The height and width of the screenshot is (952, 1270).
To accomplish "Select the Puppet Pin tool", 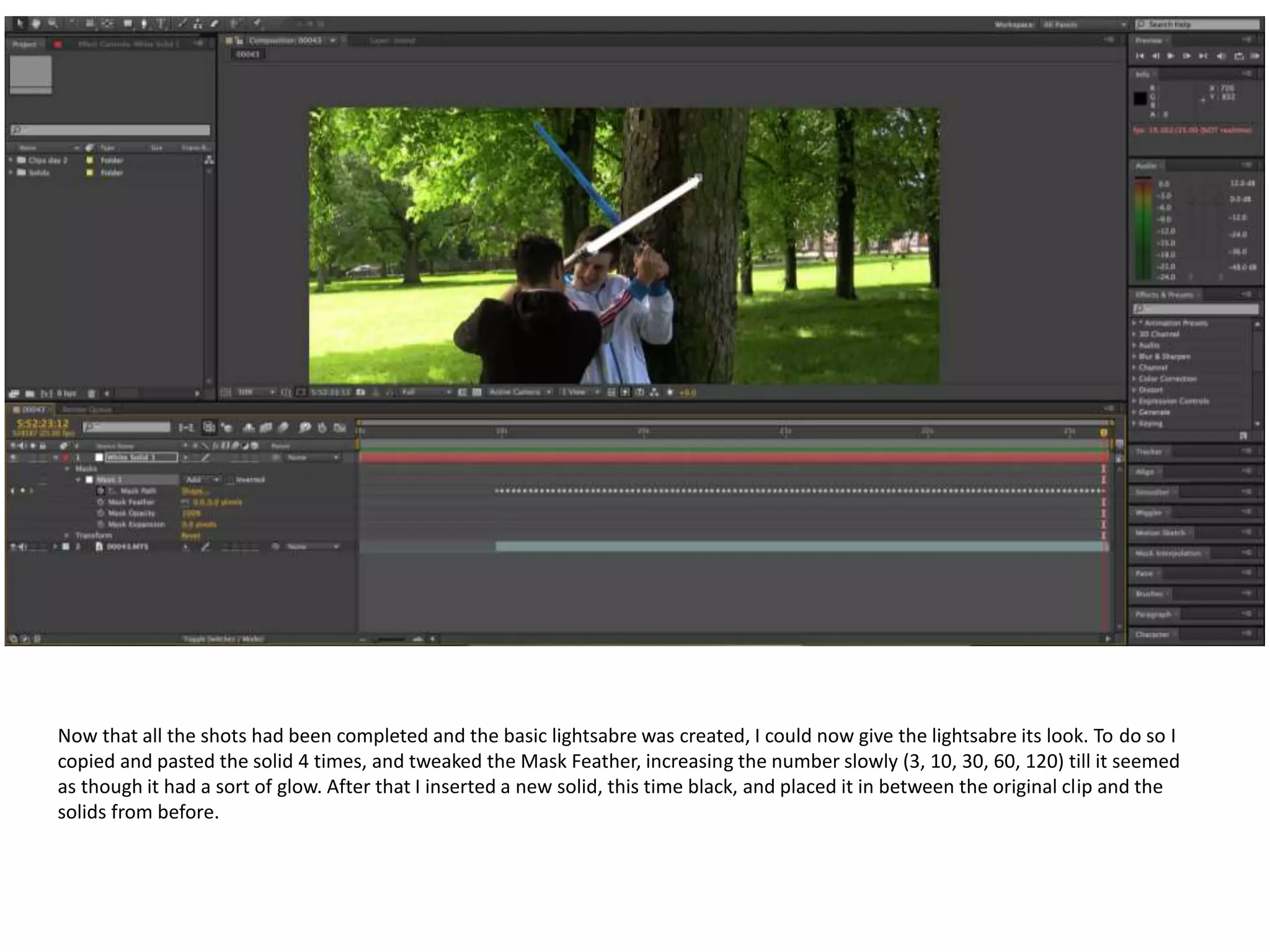I will click(257, 24).
